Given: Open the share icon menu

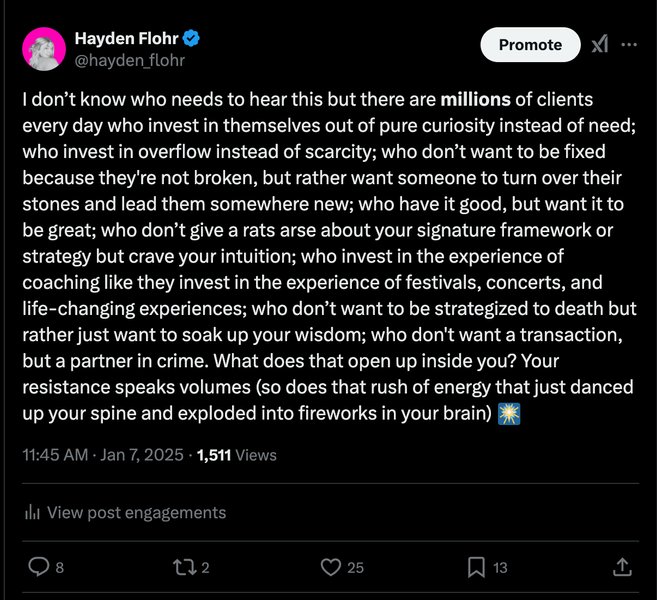Looking at the screenshot, I should 621,567.
